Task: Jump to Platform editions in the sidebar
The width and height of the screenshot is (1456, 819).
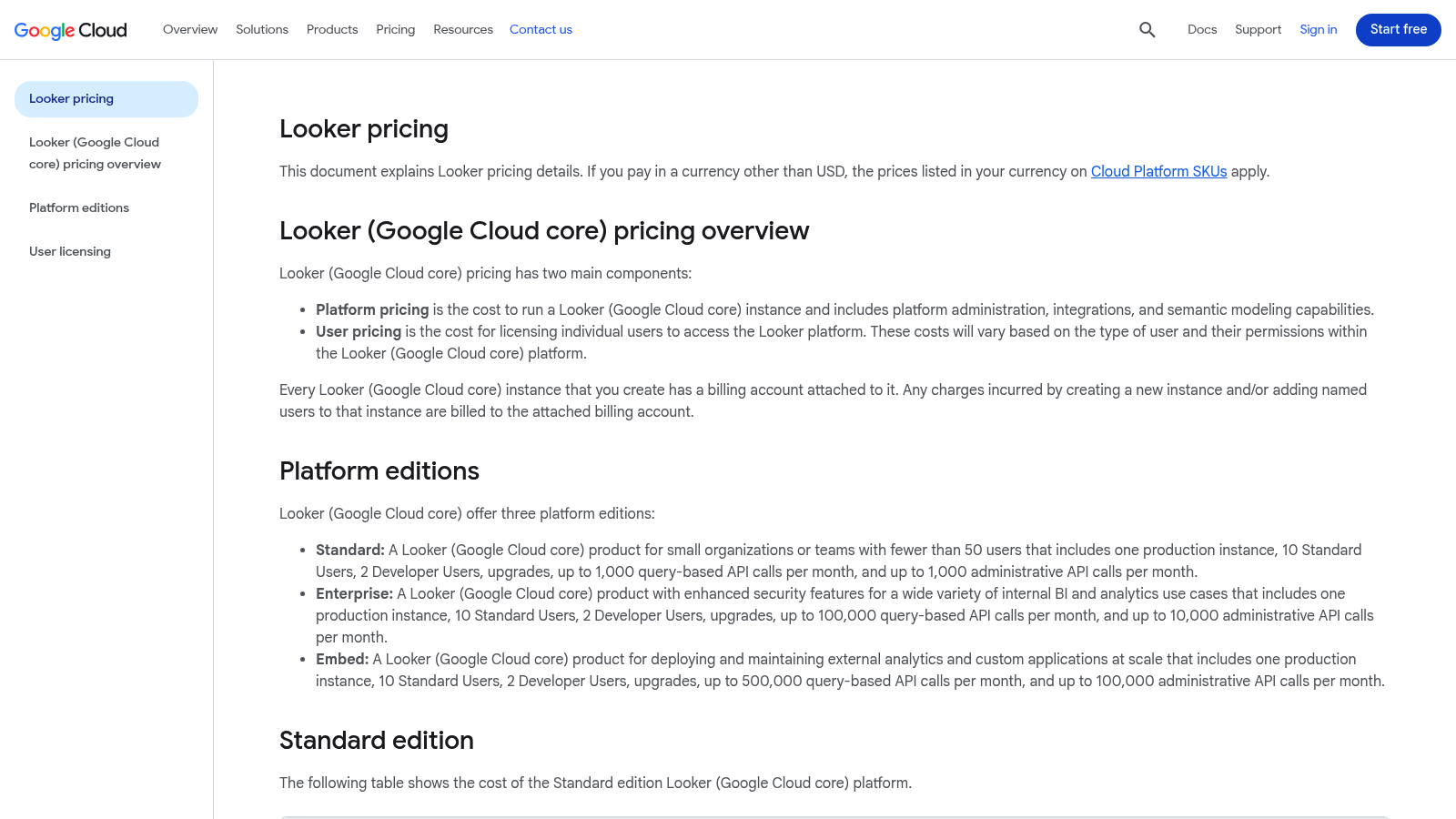Action: click(x=79, y=207)
